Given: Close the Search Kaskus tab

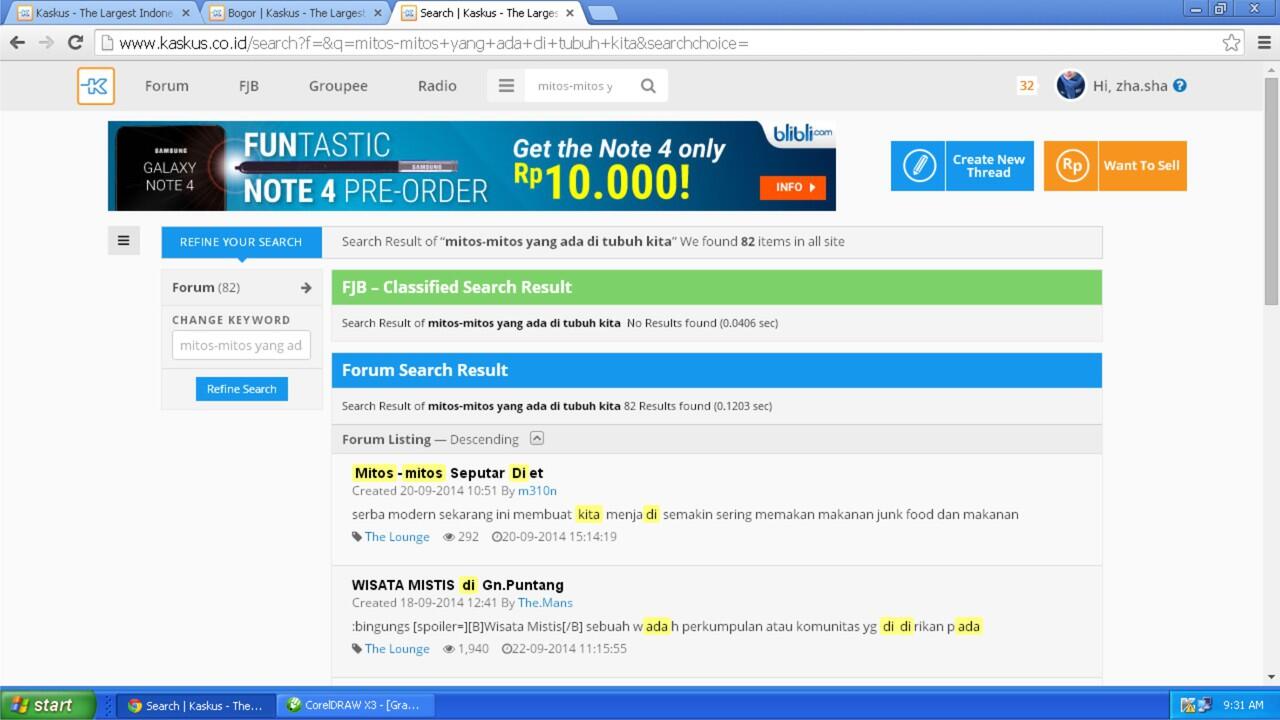Looking at the screenshot, I should click(x=570, y=13).
